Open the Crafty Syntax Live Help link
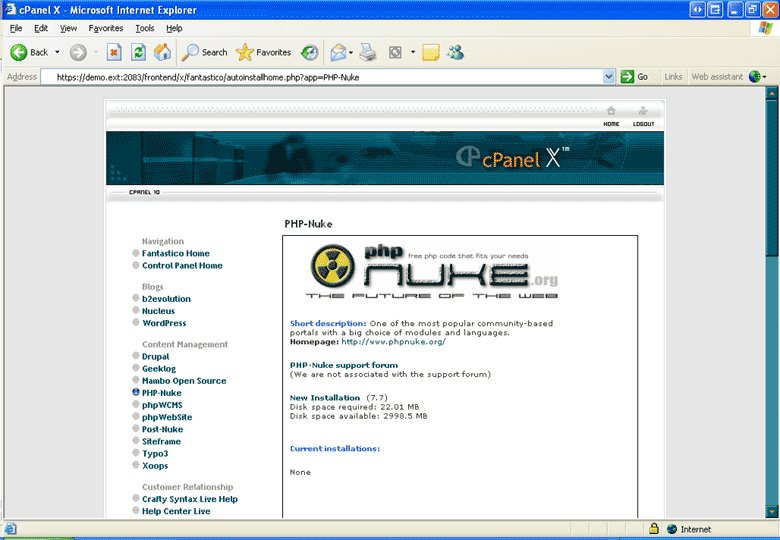 click(190, 499)
